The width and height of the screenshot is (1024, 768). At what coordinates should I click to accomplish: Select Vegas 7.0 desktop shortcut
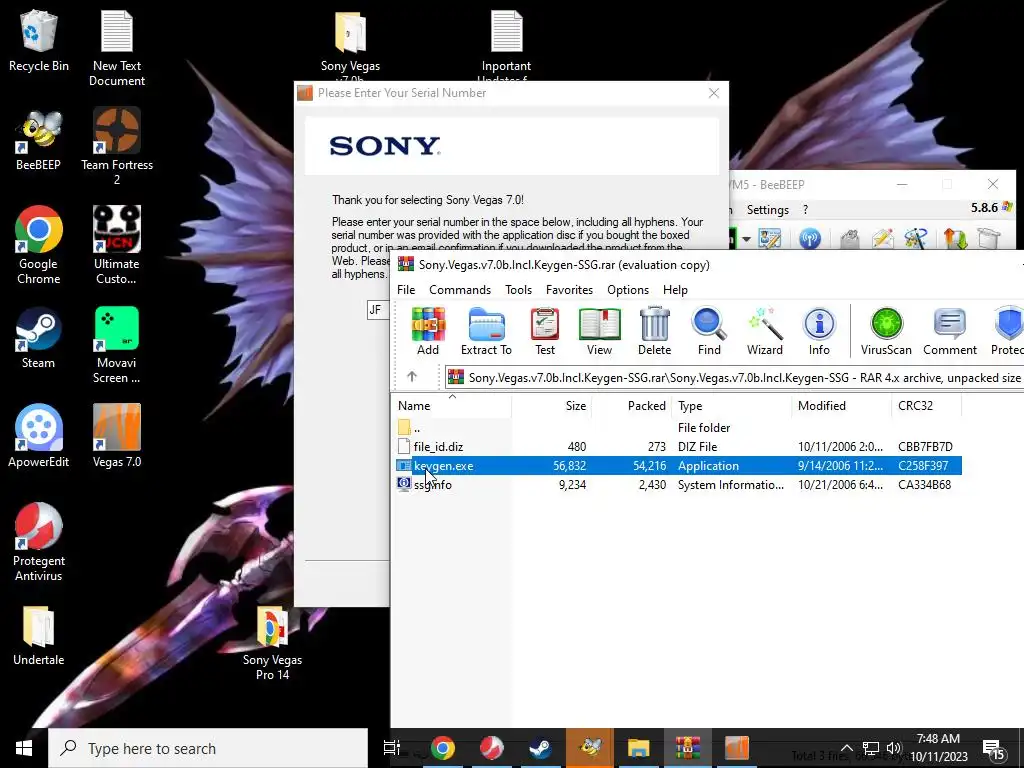117,436
